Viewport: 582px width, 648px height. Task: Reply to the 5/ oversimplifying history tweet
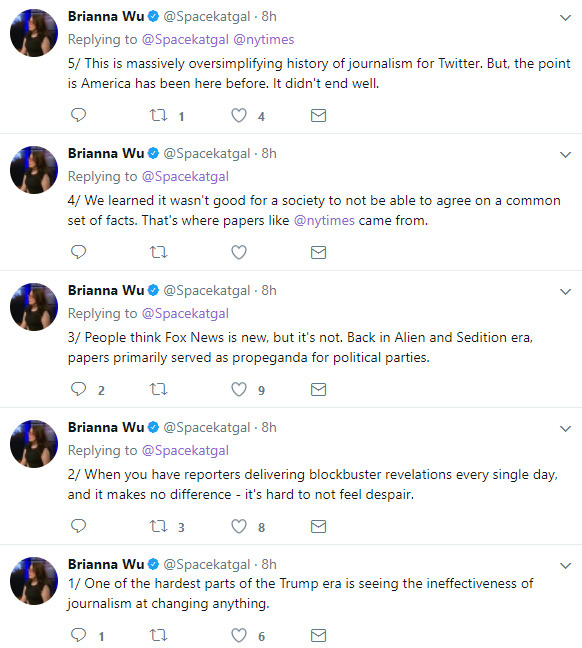[x=78, y=115]
